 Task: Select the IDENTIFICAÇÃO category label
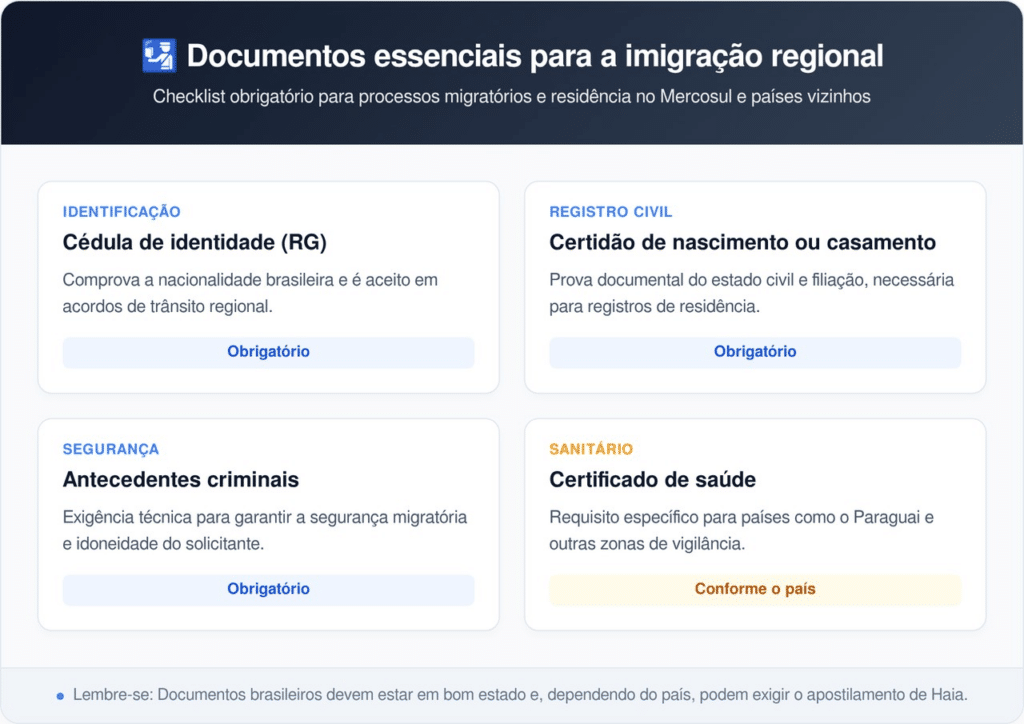click(121, 212)
